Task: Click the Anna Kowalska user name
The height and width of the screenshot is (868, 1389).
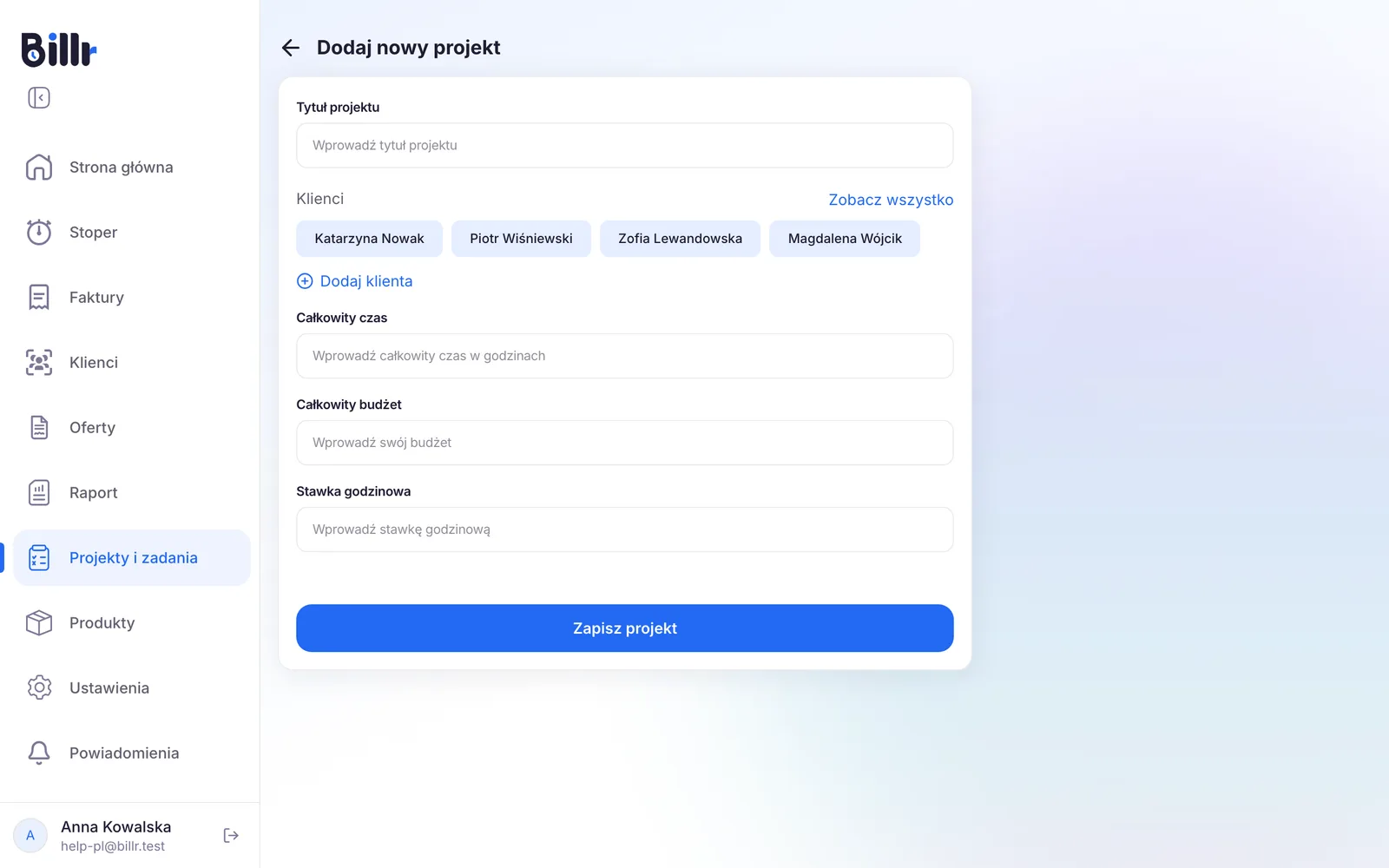Action: 115,826
